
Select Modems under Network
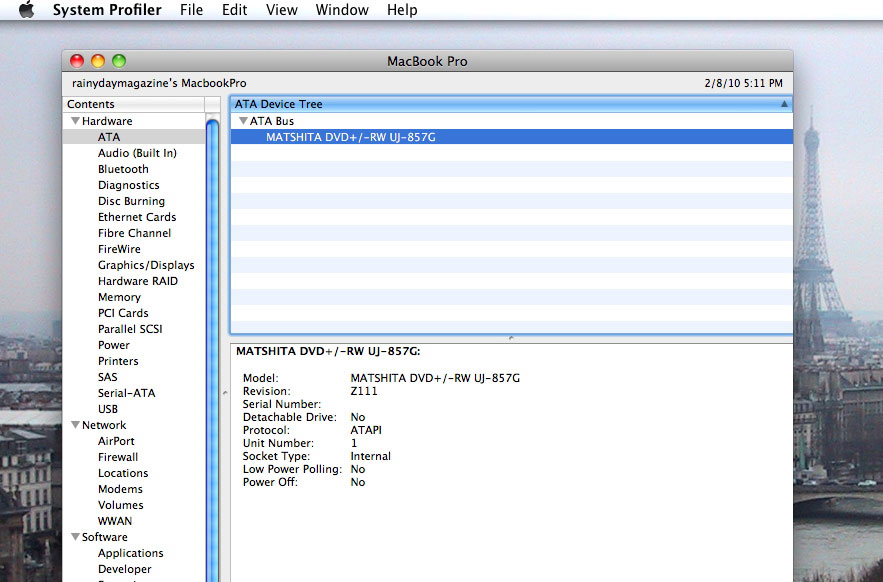[120, 489]
